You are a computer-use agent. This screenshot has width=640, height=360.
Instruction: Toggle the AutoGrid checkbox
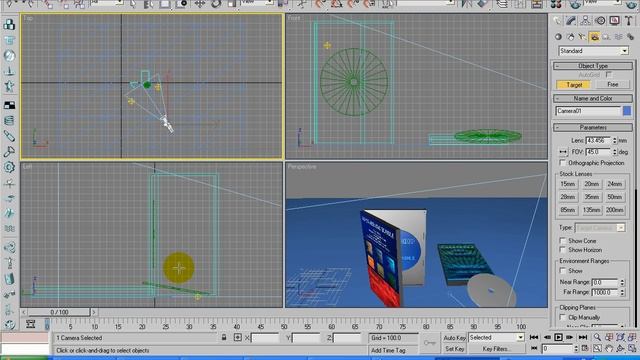[x=609, y=75]
